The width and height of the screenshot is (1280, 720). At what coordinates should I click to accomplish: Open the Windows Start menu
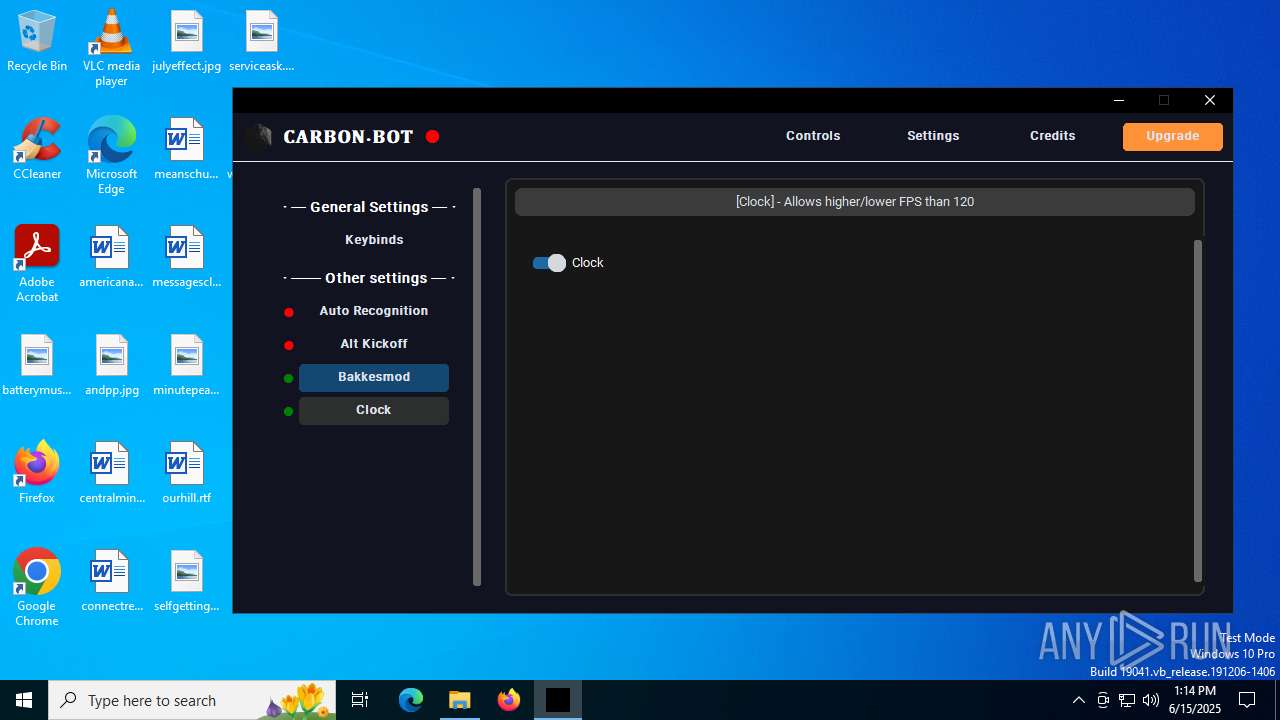pos(24,700)
